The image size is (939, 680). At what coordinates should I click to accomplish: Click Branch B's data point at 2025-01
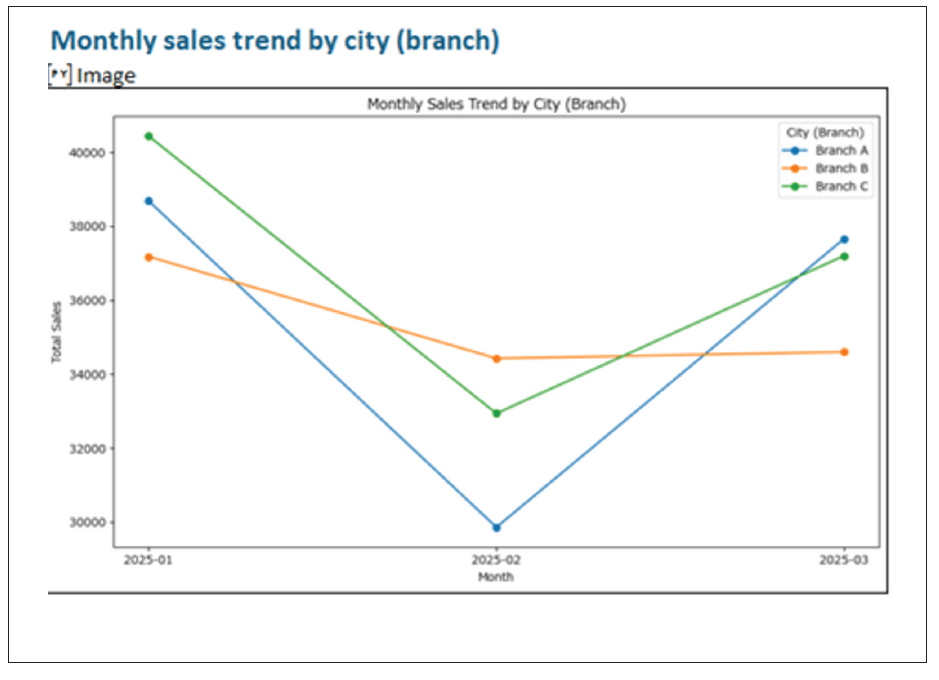[x=149, y=257]
